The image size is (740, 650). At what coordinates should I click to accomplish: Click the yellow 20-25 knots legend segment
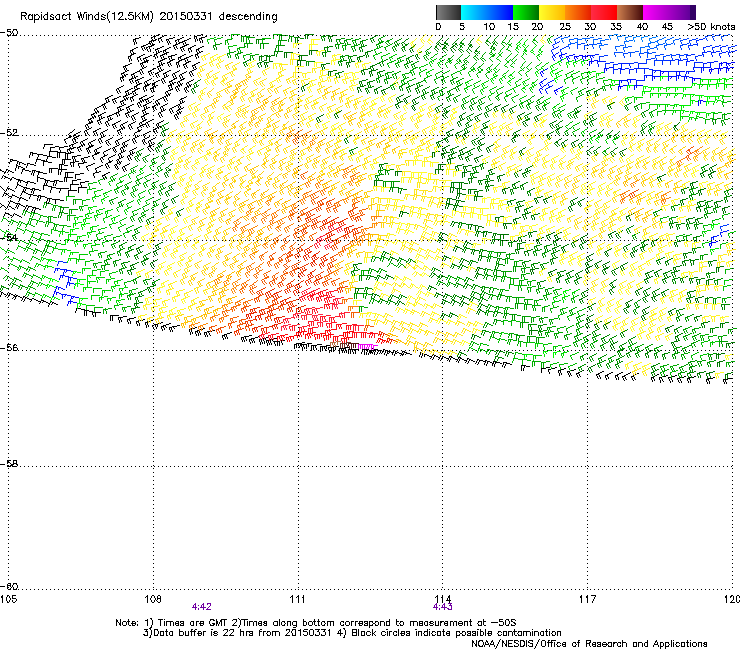tap(552, 12)
